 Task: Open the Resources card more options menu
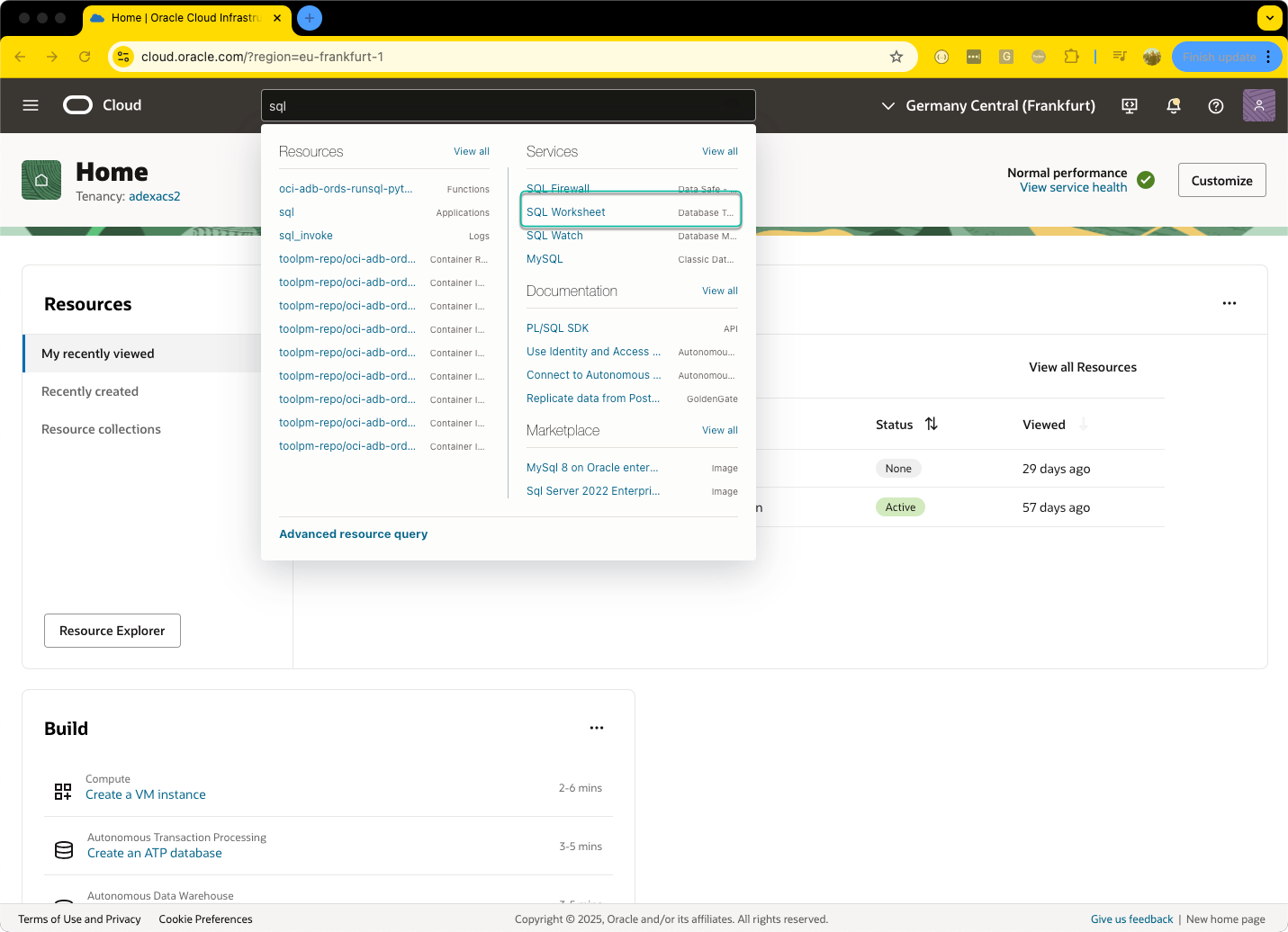coord(1229,303)
